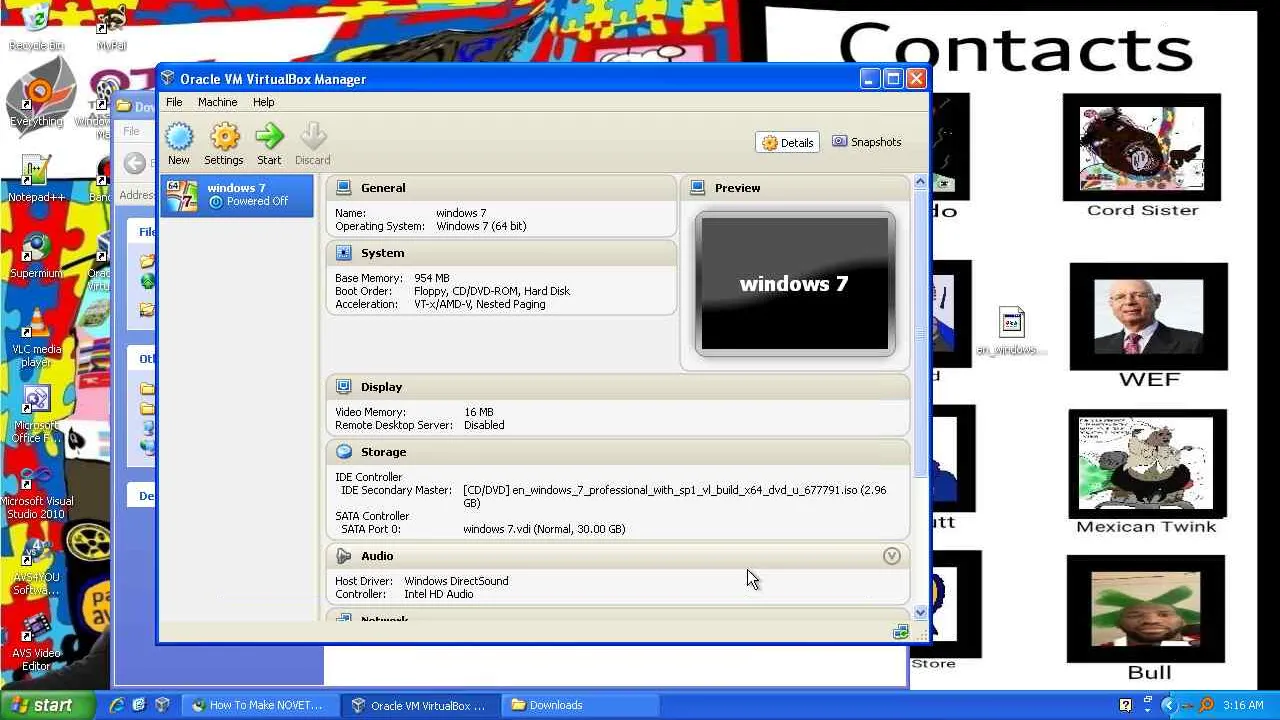The image size is (1280, 720).
Task: Open the File menu in VirtualBox
Action: tap(174, 102)
